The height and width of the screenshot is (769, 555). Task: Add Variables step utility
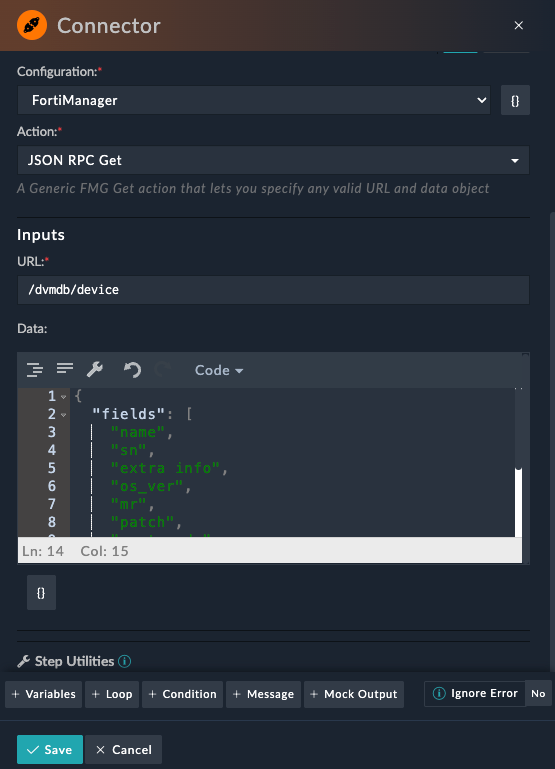point(44,694)
